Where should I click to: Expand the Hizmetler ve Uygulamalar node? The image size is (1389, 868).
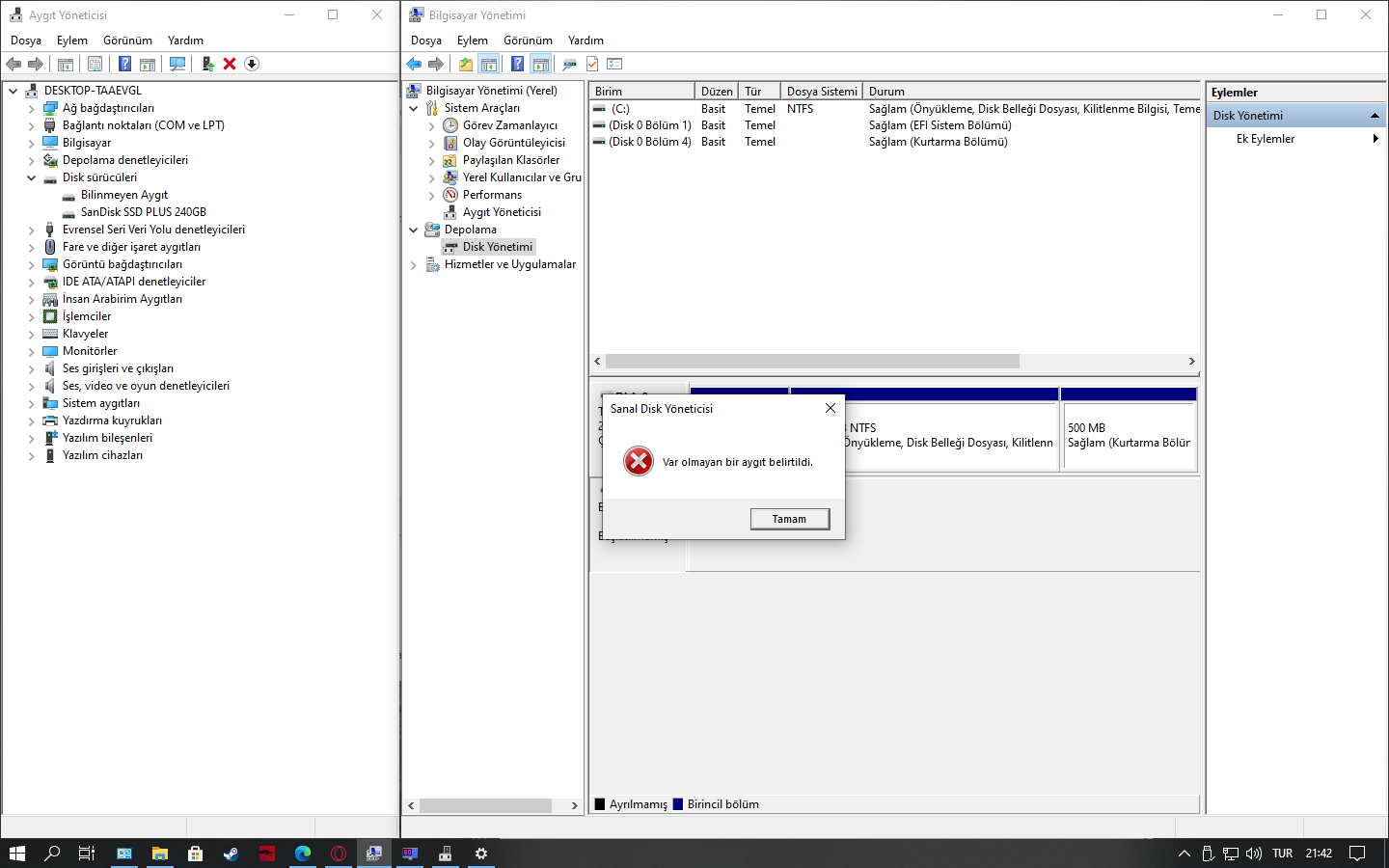[x=414, y=264]
